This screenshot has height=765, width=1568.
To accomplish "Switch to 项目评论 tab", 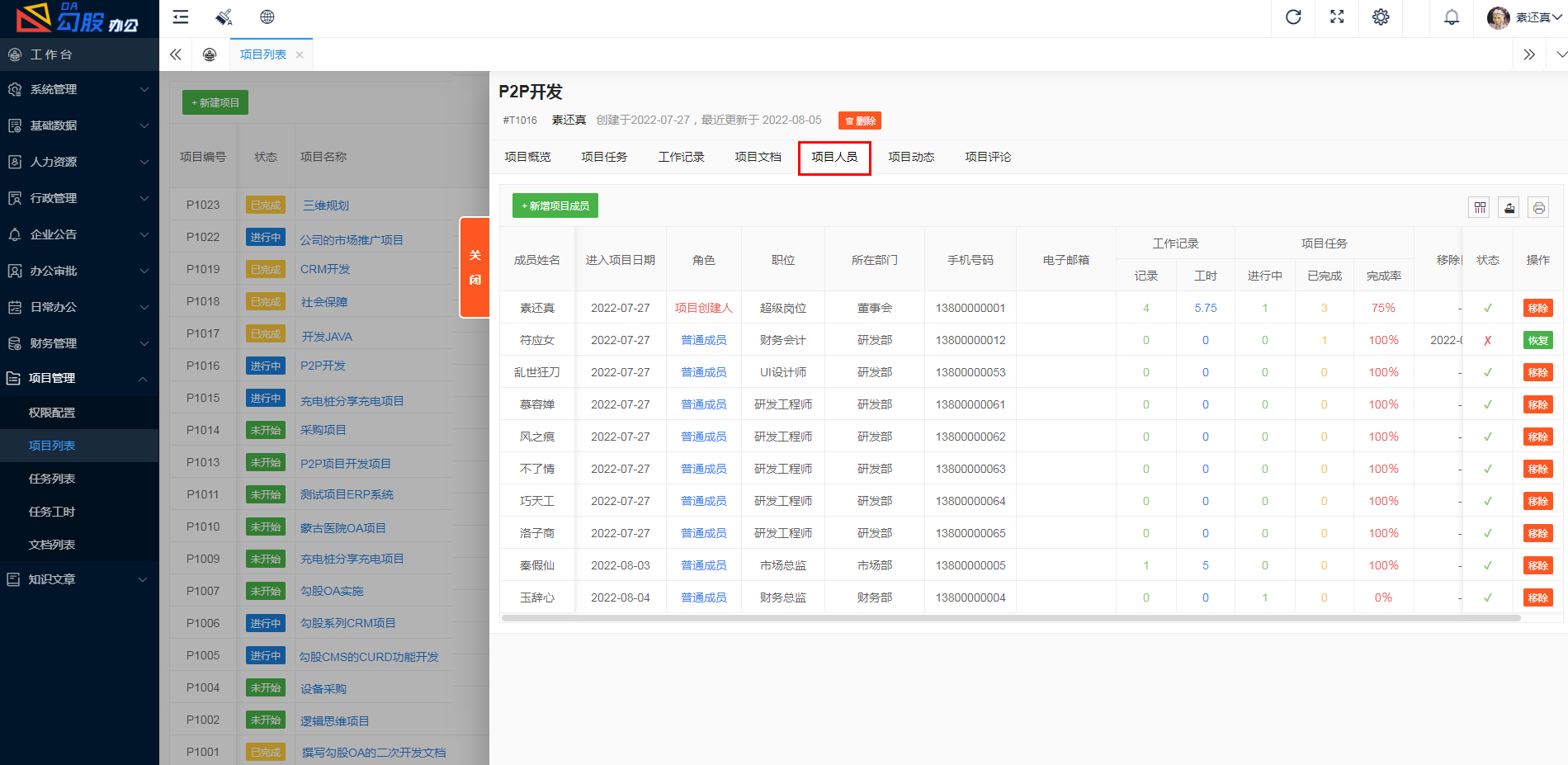I will point(988,157).
